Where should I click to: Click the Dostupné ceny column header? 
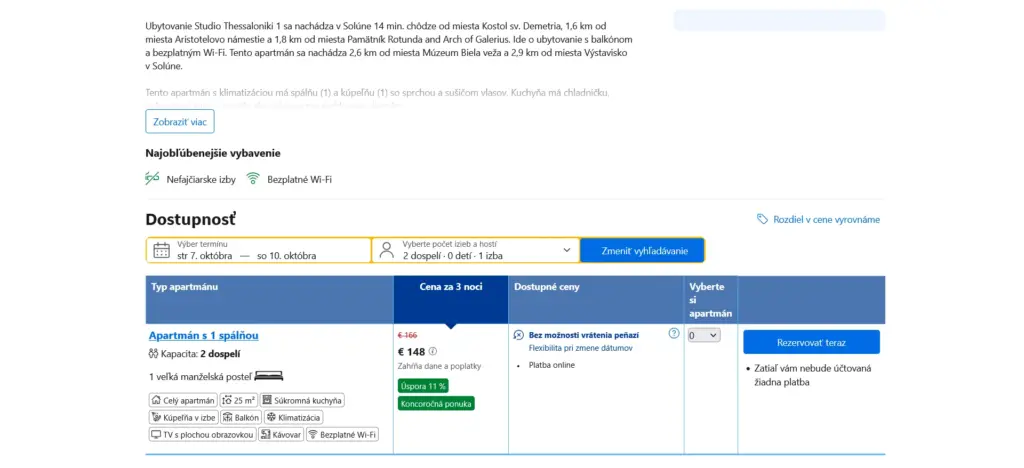pyautogui.click(x=596, y=300)
